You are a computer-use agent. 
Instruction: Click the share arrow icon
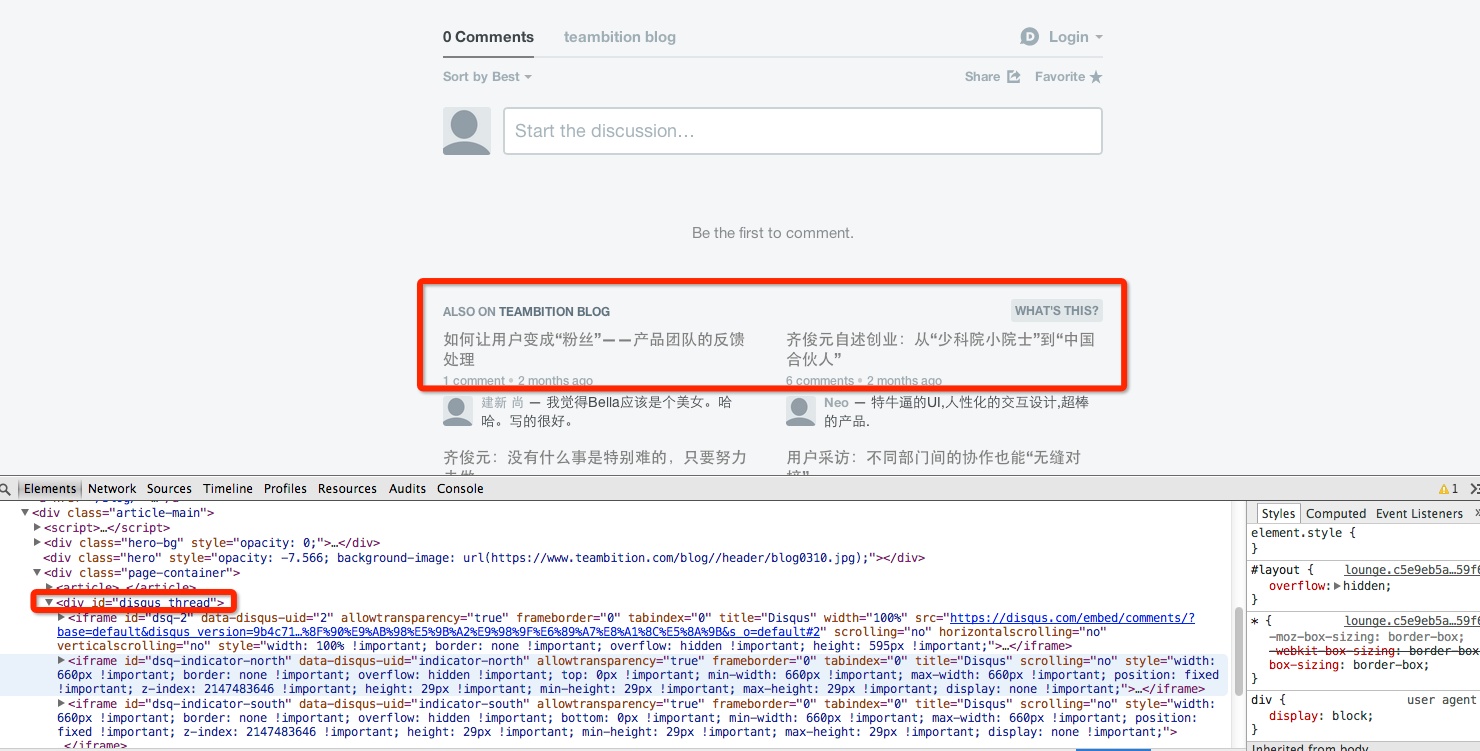click(x=1013, y=77)
